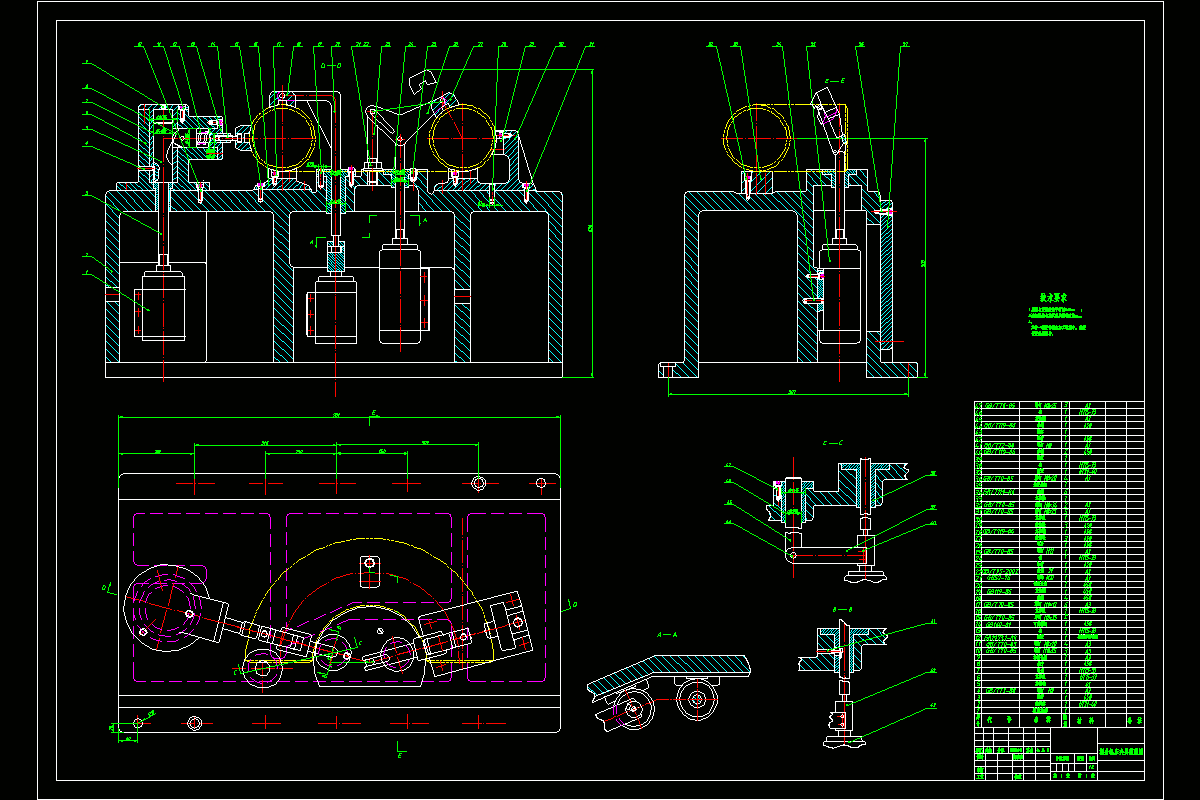Click the drawing title cell in title block
Screen dimensions: 1200x800
click(x=1121, y=750)
